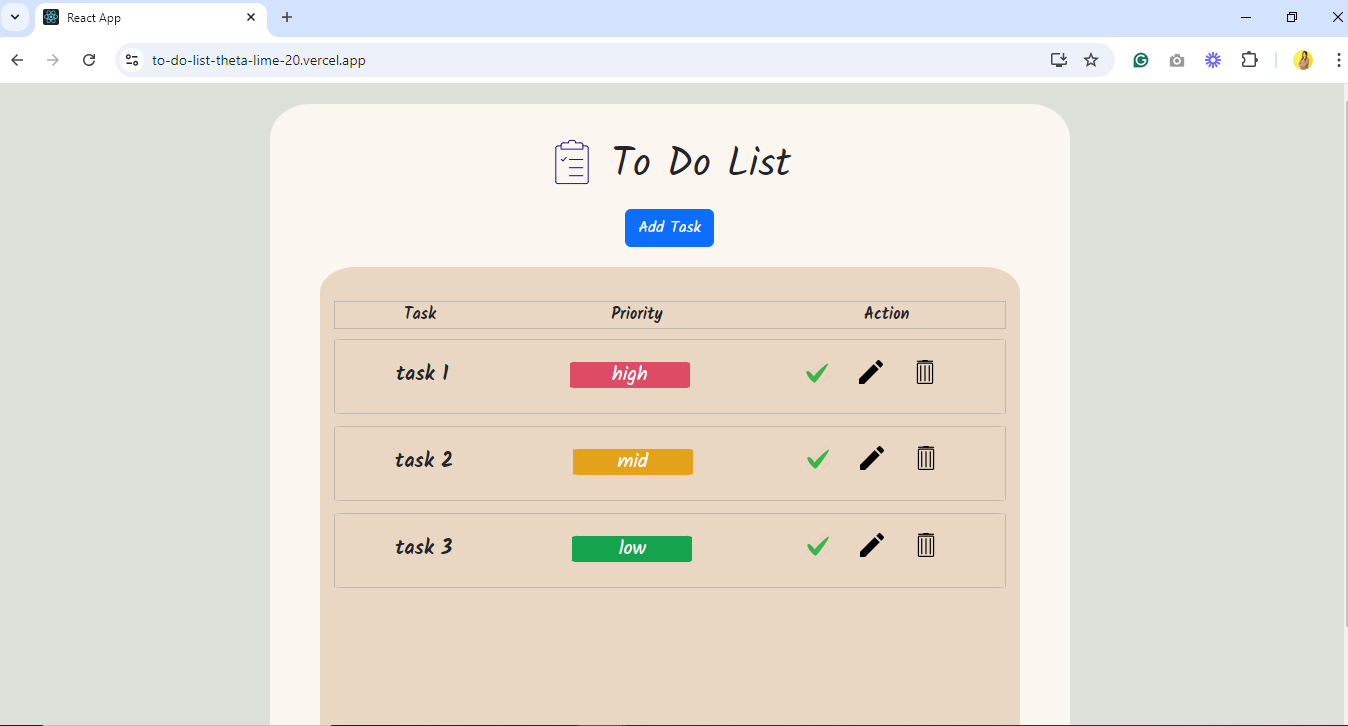Image resolution: width=1348 pixels, height=726 pixels.
Task: Open a new browser tab
Action: [287, 17]
